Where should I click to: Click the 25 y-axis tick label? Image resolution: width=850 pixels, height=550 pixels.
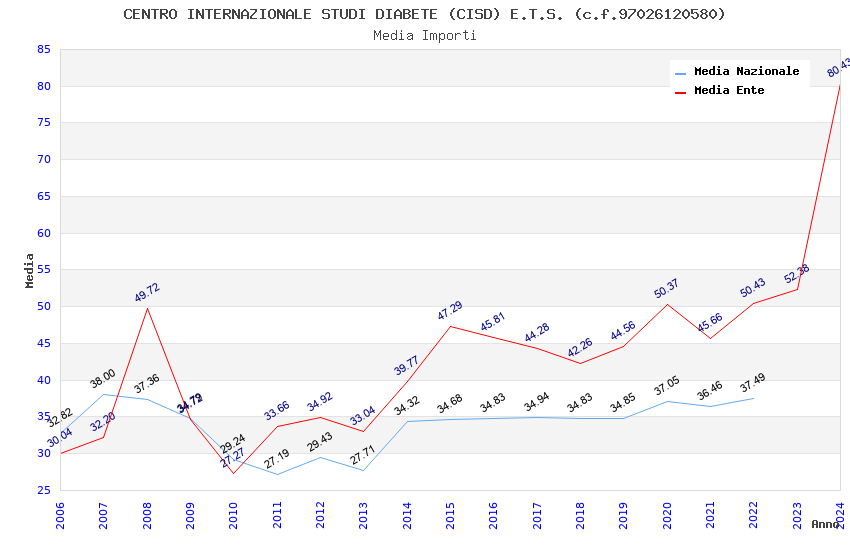44,490
